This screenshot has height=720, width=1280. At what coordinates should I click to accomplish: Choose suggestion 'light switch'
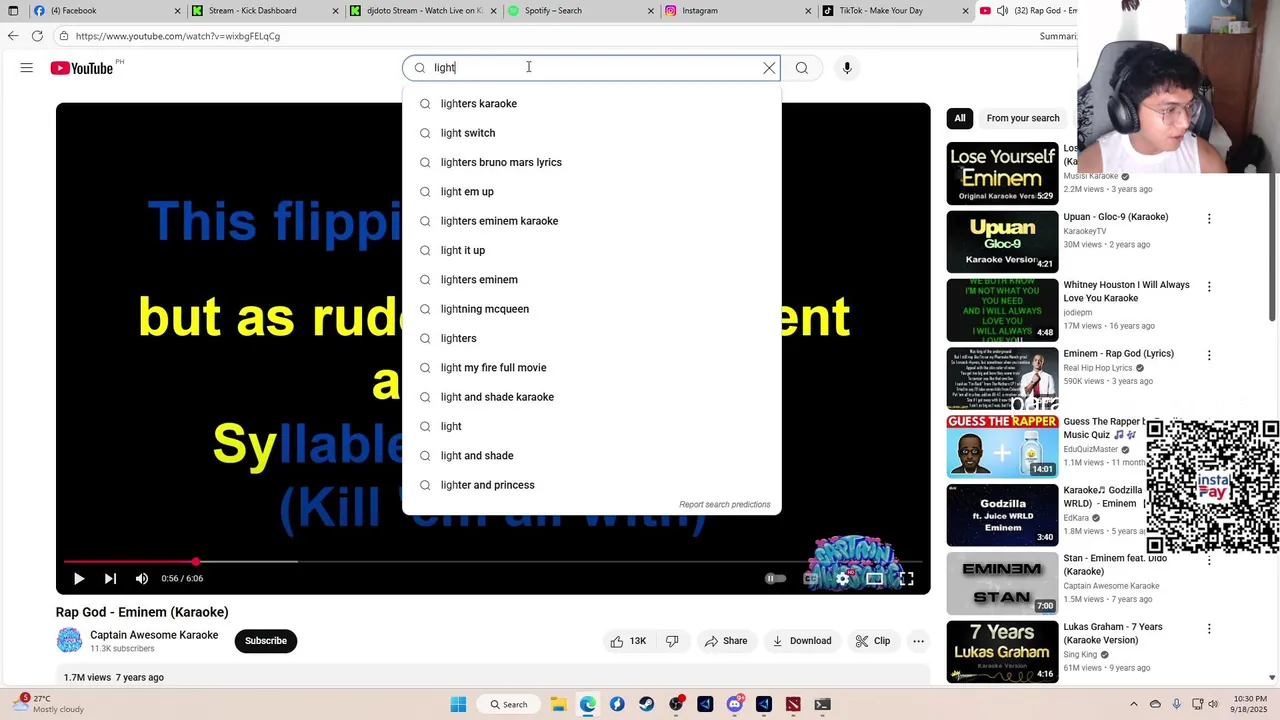point(591,133)
